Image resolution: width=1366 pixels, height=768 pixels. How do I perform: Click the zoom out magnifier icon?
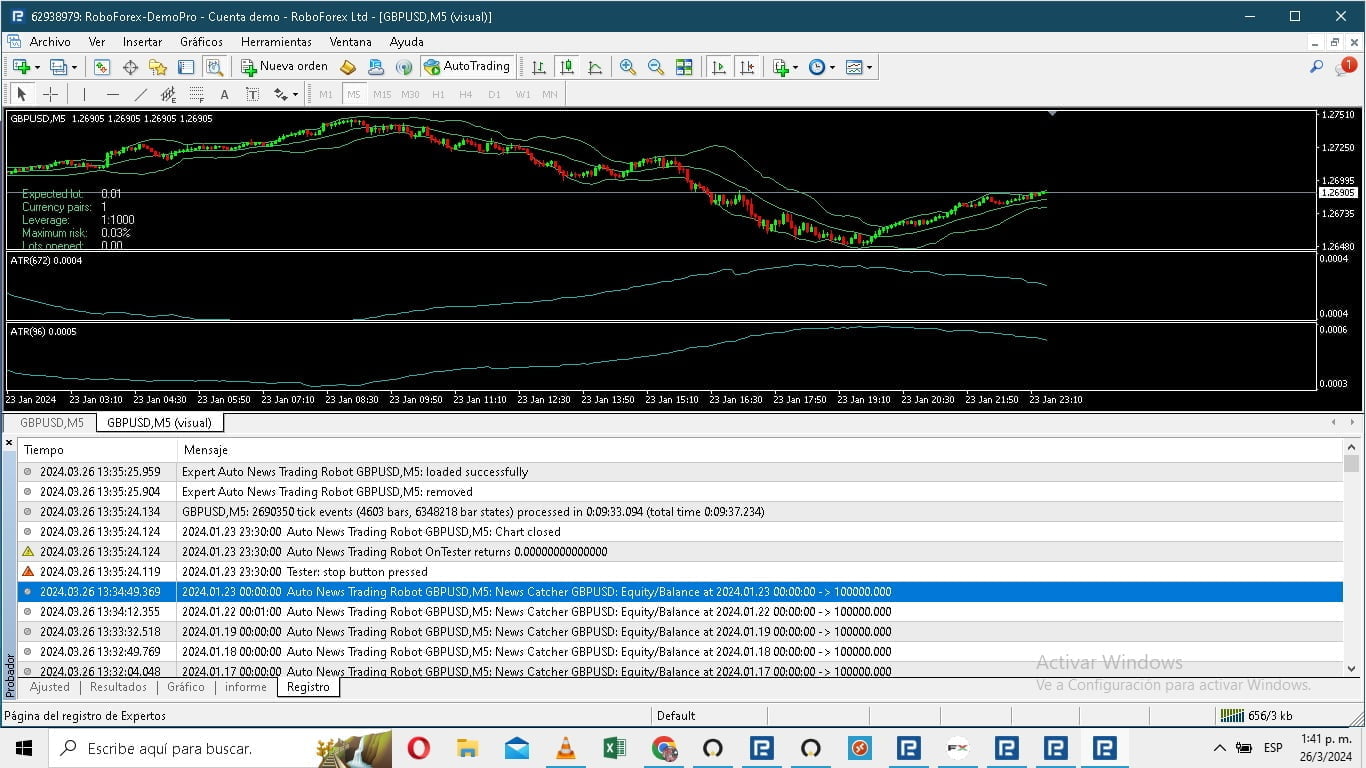click(655, 67)
